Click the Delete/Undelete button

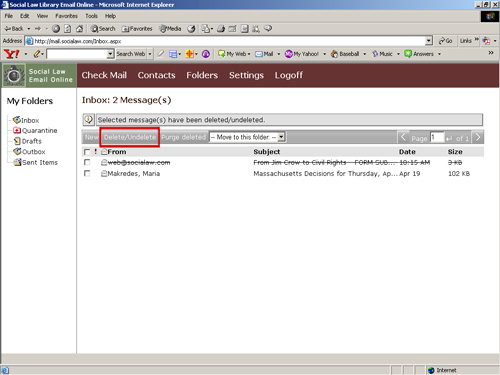130,137
